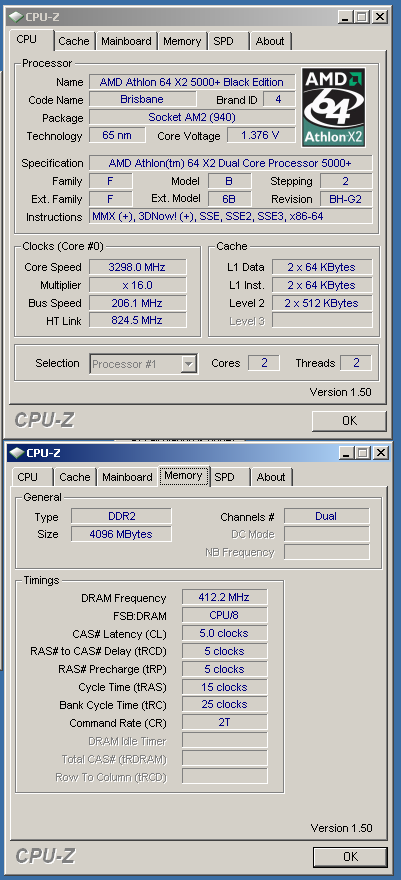Open About tab in lower window
The image size is (401, 880).
coord(271,477)
